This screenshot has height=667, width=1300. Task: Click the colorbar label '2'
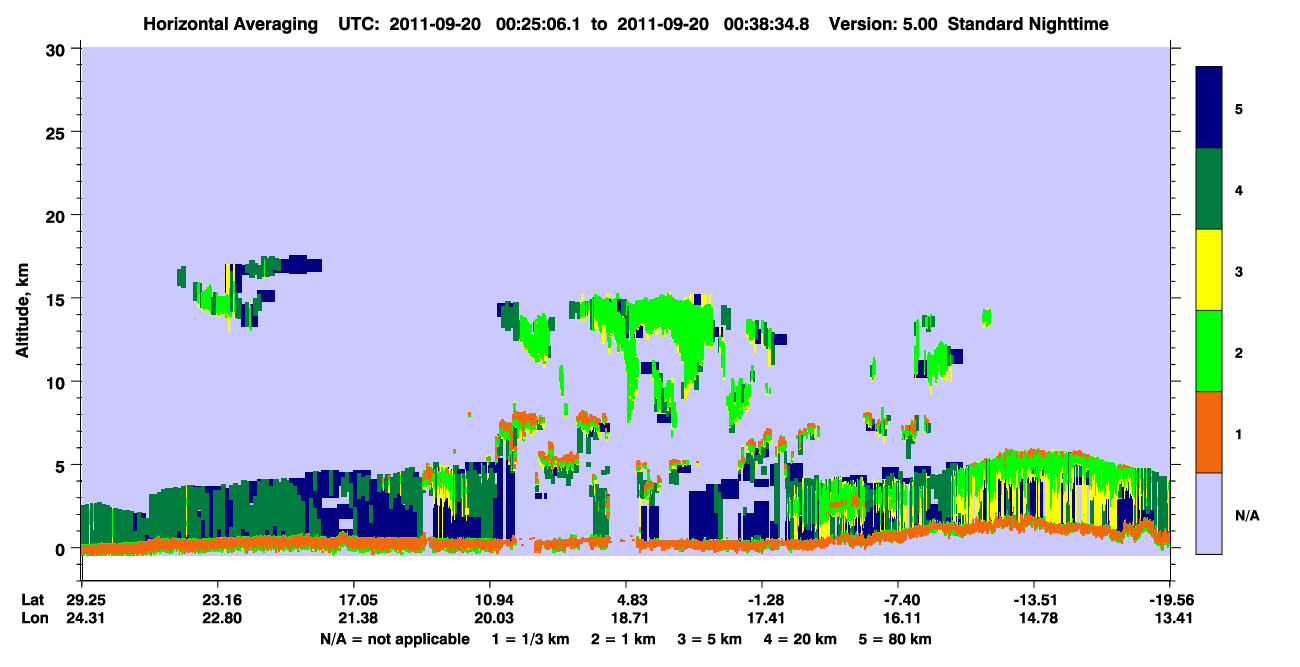1239,352
